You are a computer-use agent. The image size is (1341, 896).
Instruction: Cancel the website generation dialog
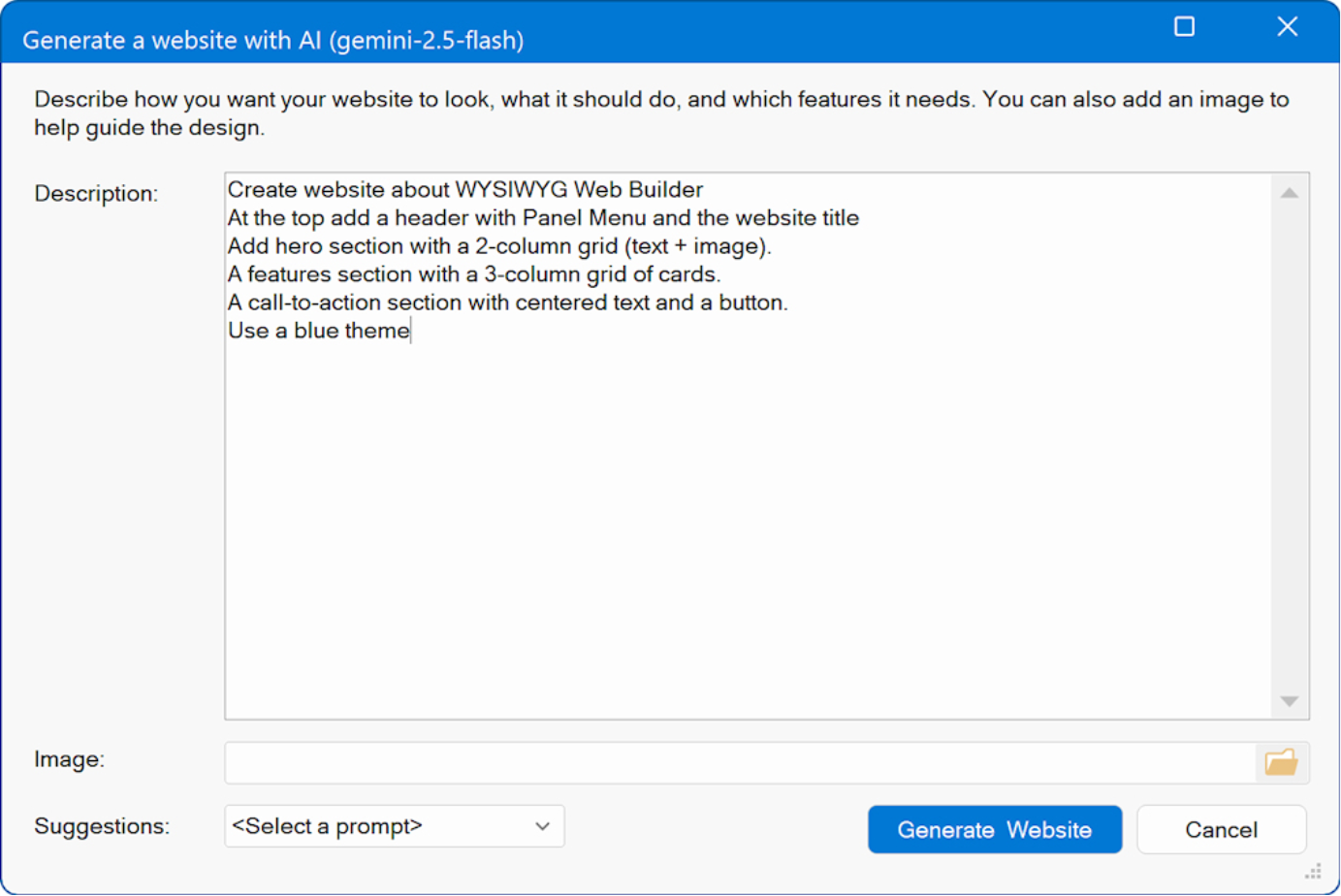1221,830
